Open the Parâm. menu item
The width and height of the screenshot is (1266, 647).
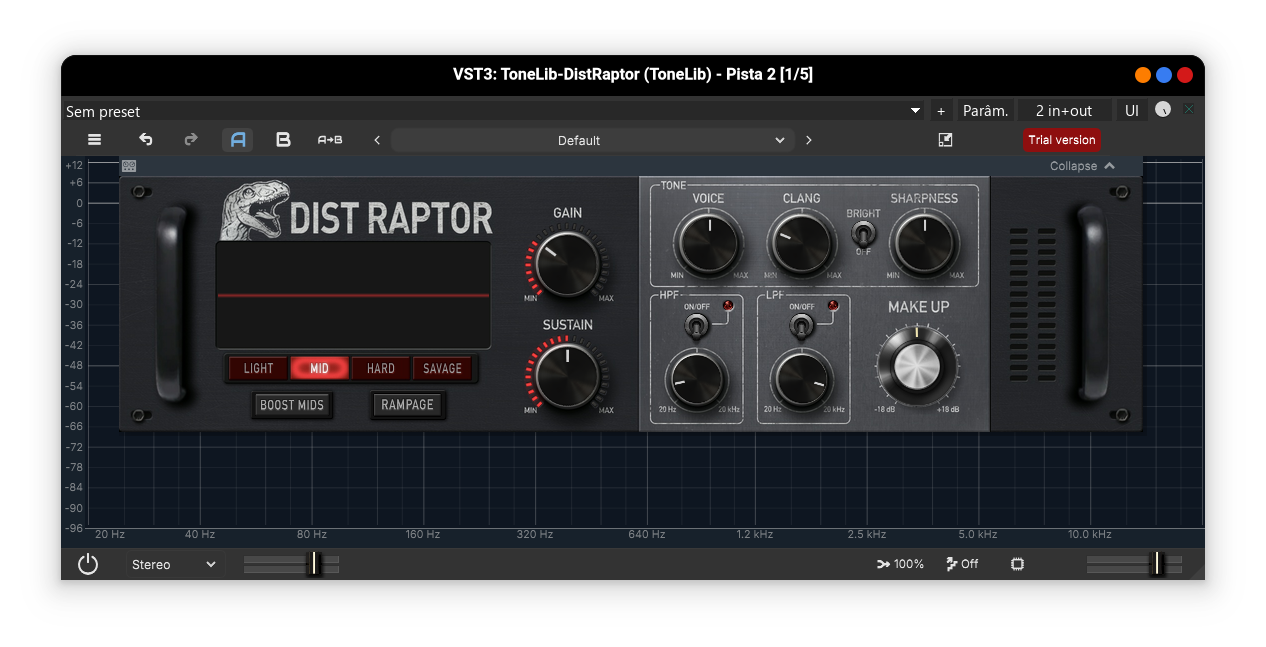[985, 110]
